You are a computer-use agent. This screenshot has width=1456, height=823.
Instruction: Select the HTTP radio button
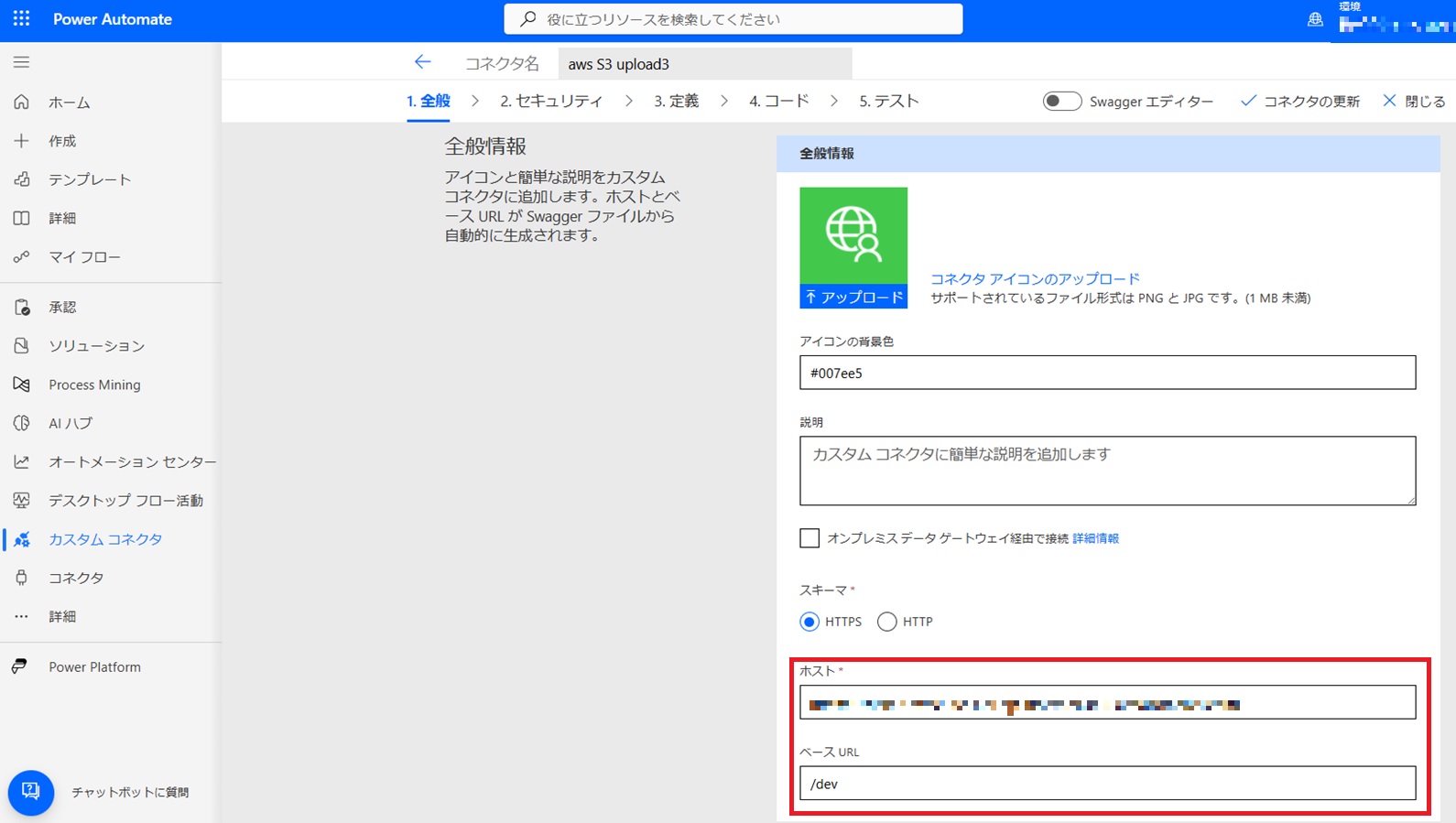click(x=886, y=622)
